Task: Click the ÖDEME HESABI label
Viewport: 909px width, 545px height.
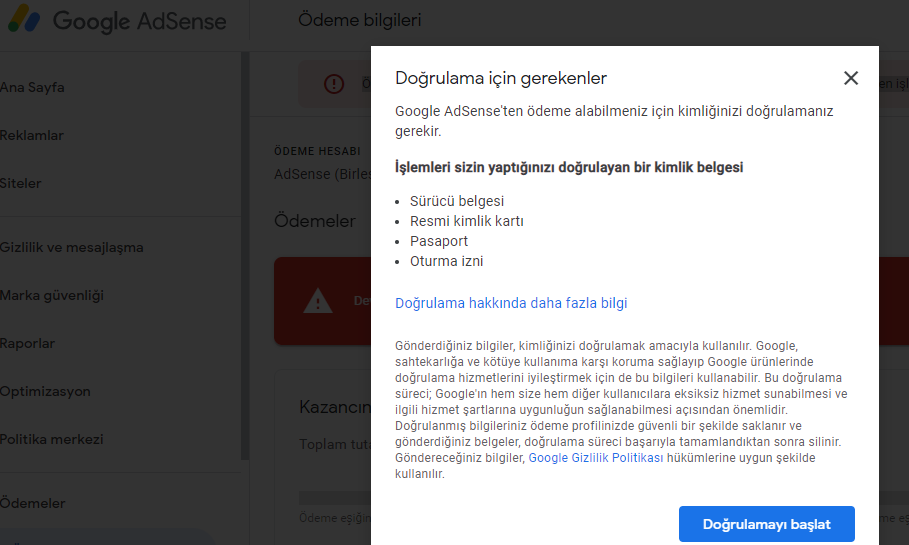Action: pos(317,151)
